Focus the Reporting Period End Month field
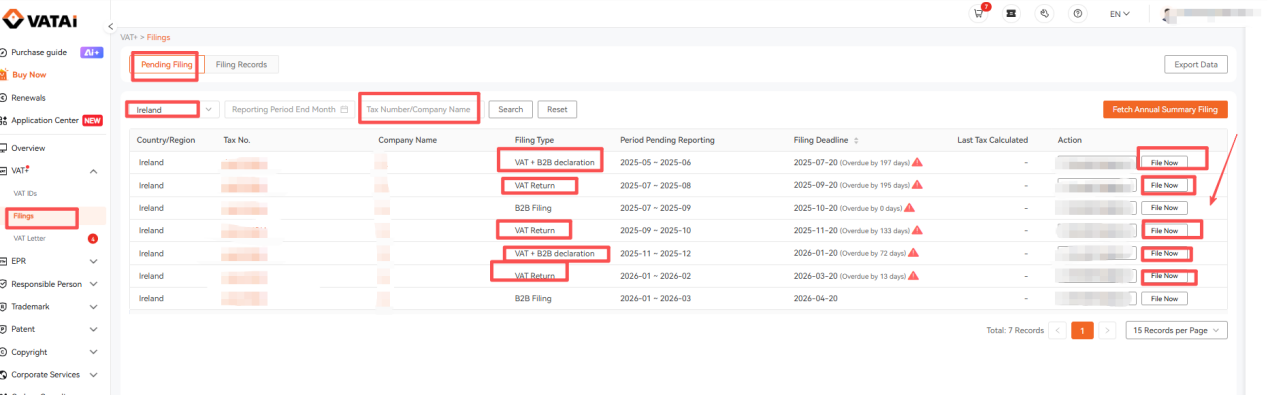Image resolution: width=1268 pixels, height=395 pixels. point(289,109)
